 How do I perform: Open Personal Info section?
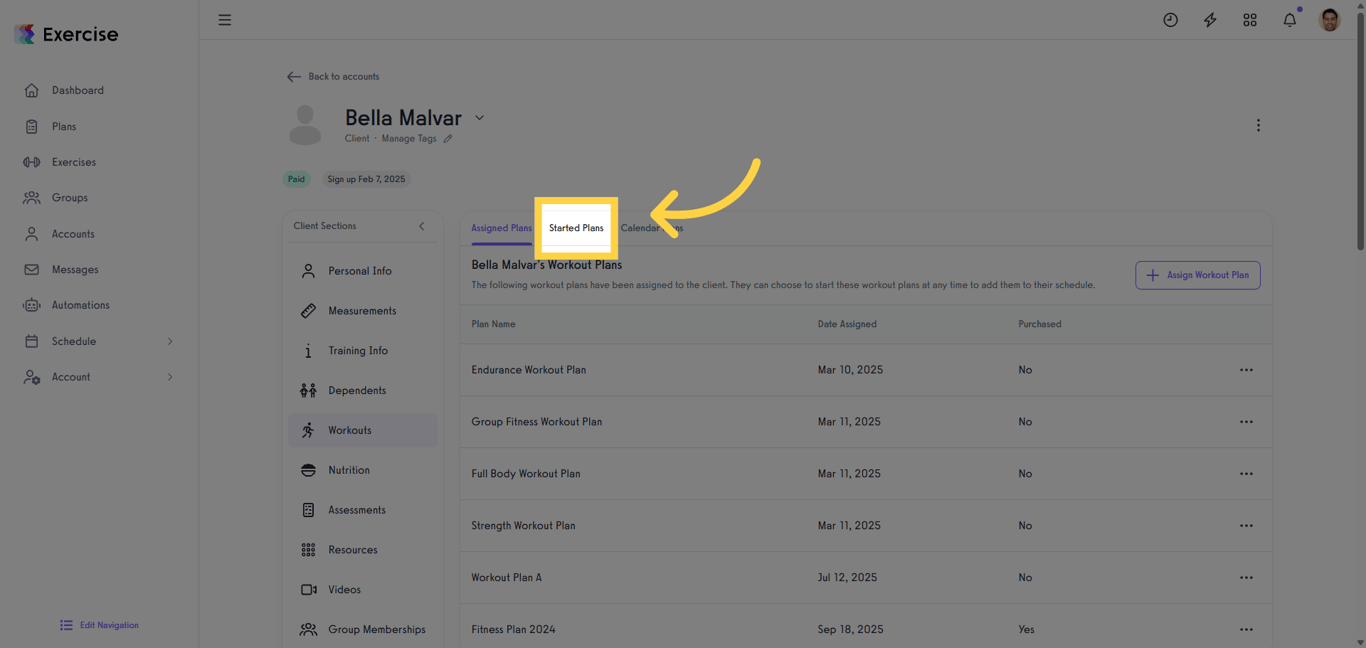pos(363,271)
